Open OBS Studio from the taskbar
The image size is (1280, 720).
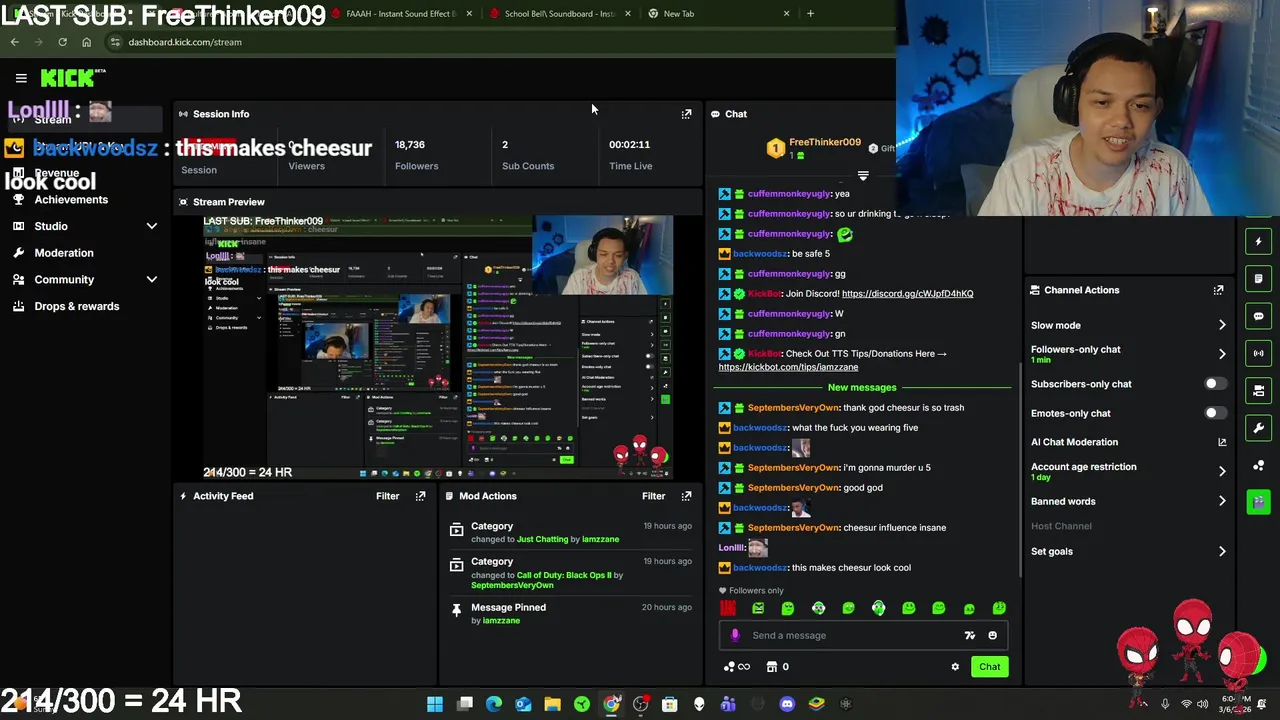[x=640, y=704]
